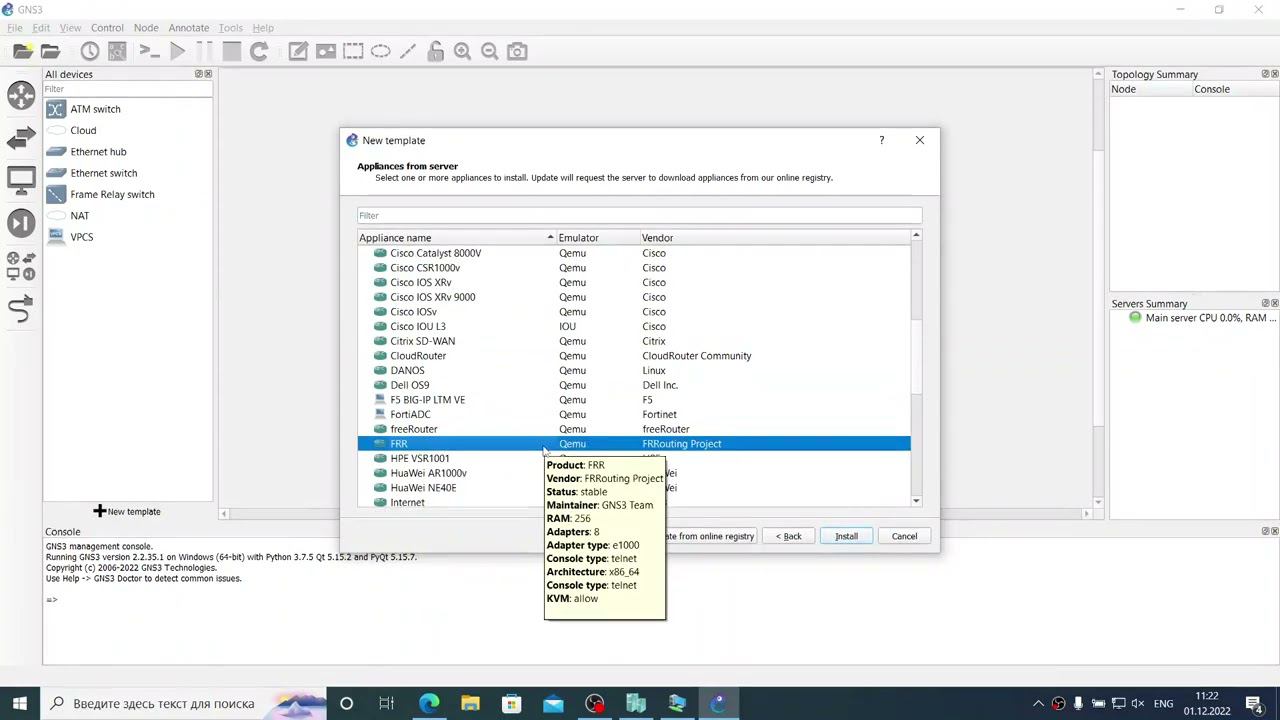Close the Topology Summary panel
The height and width of the screenshot is (720, 1280).
(1274, 74)
